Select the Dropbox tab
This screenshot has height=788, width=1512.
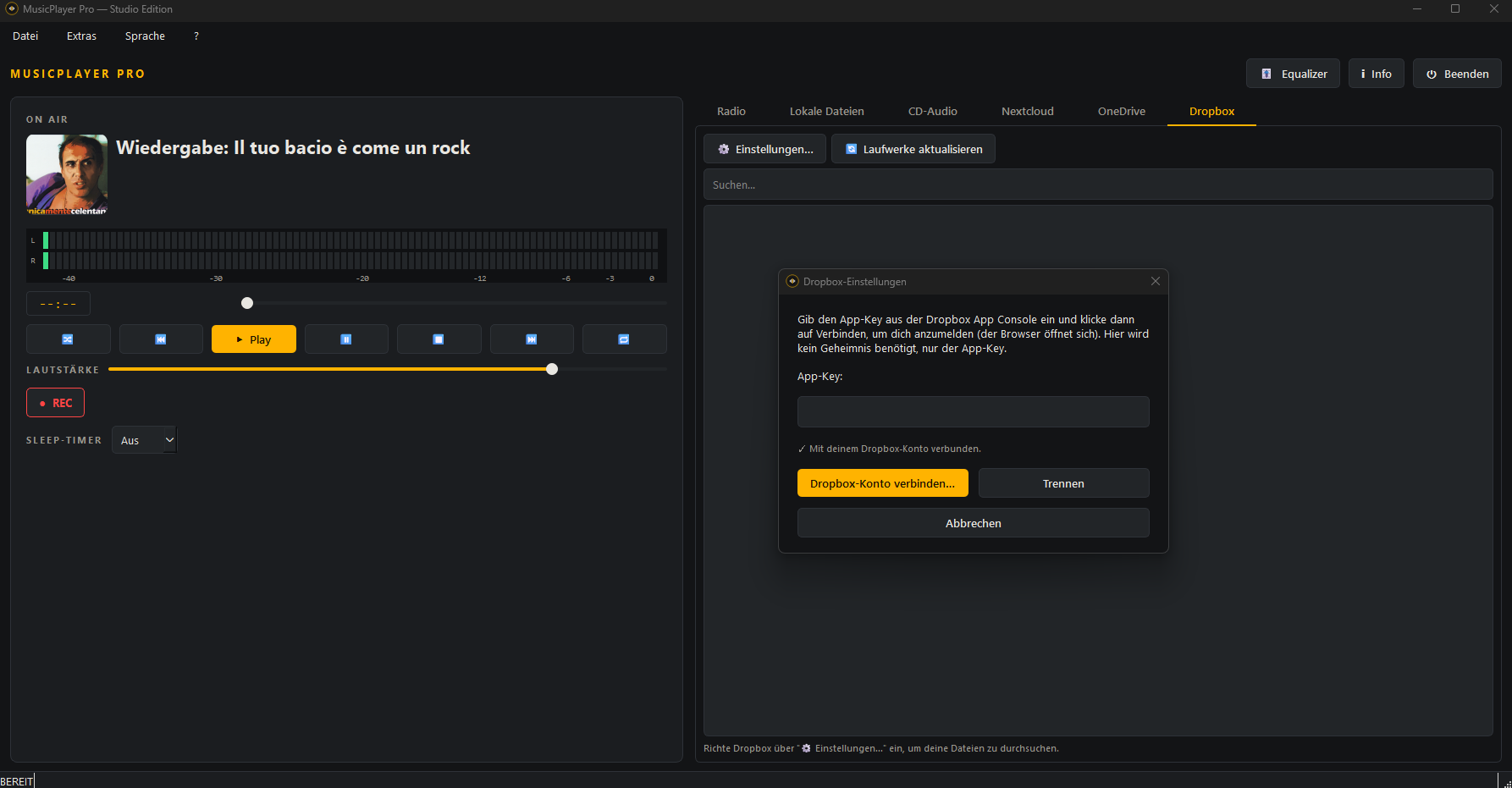pos(1211,112)
